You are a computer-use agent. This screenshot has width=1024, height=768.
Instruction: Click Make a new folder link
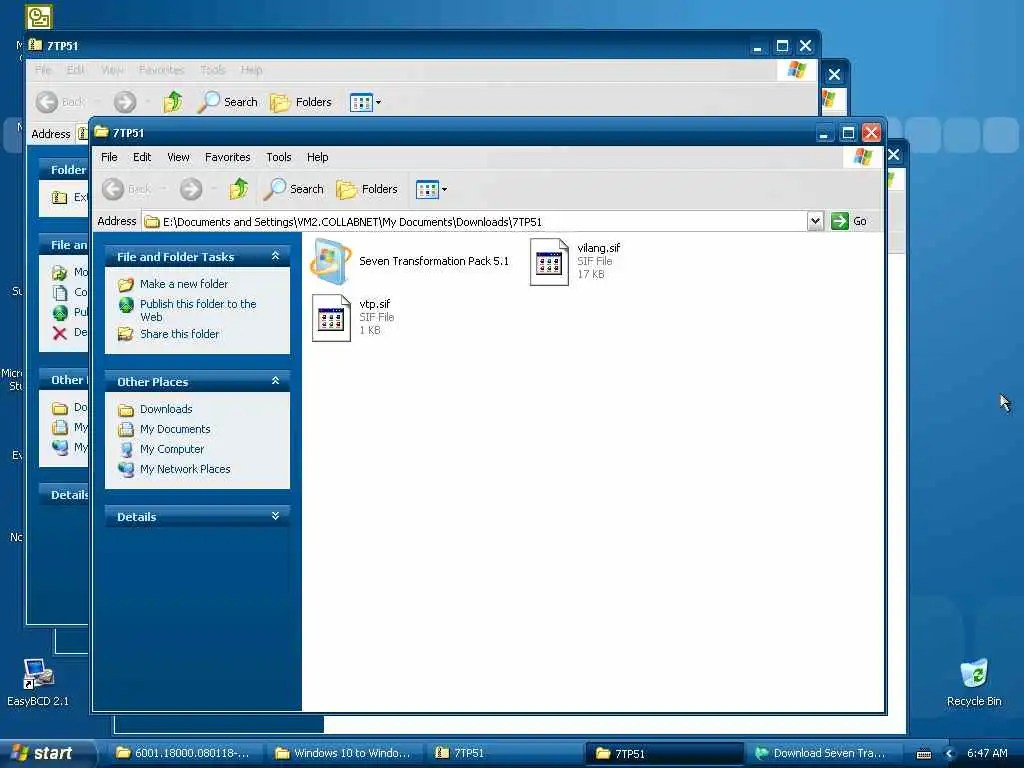(x=184, y=284)
